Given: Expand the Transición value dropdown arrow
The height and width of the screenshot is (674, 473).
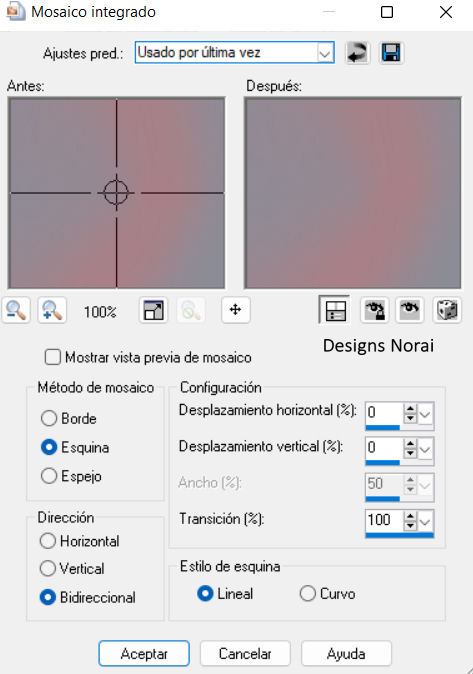Looking at the screenshot, I should tap(425, 522).
